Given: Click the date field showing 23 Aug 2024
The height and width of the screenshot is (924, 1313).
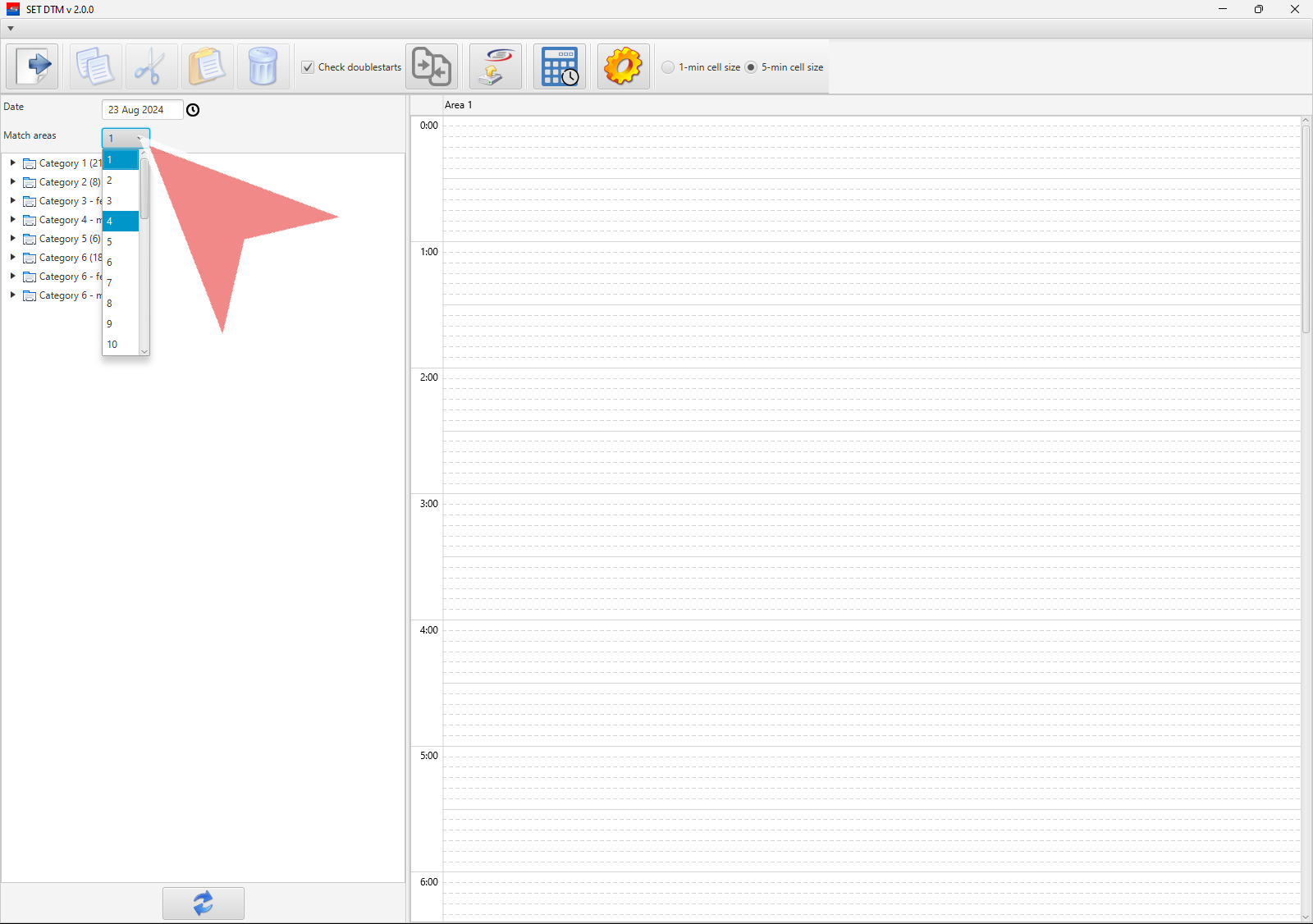Looking at the screenshot, I should pos(141,110).
